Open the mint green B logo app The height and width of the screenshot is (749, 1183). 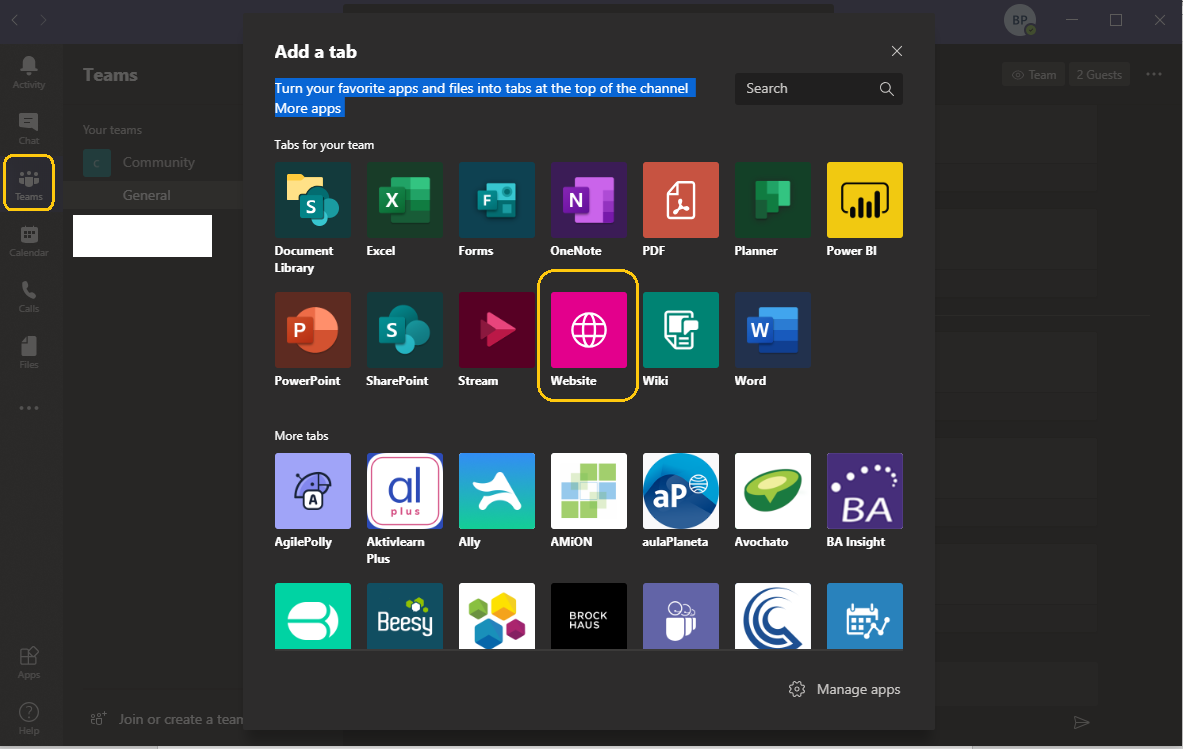pyautogui.click(x=312, y=615)
